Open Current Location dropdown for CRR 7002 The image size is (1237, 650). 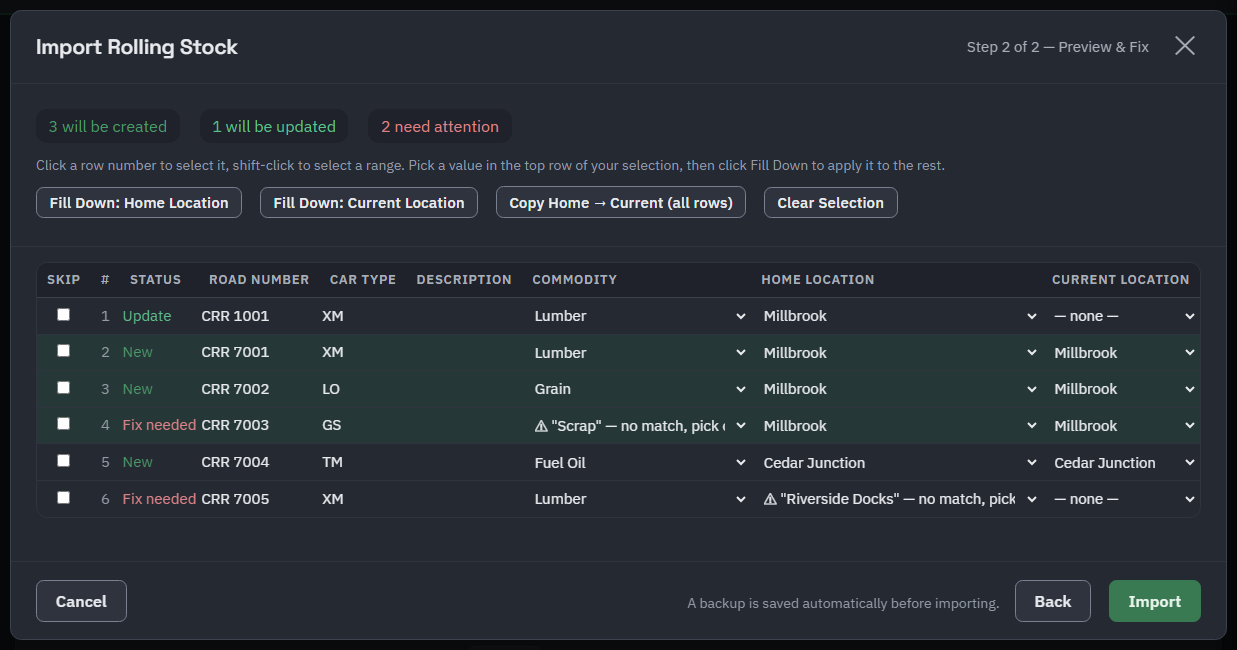point(1125,389)
